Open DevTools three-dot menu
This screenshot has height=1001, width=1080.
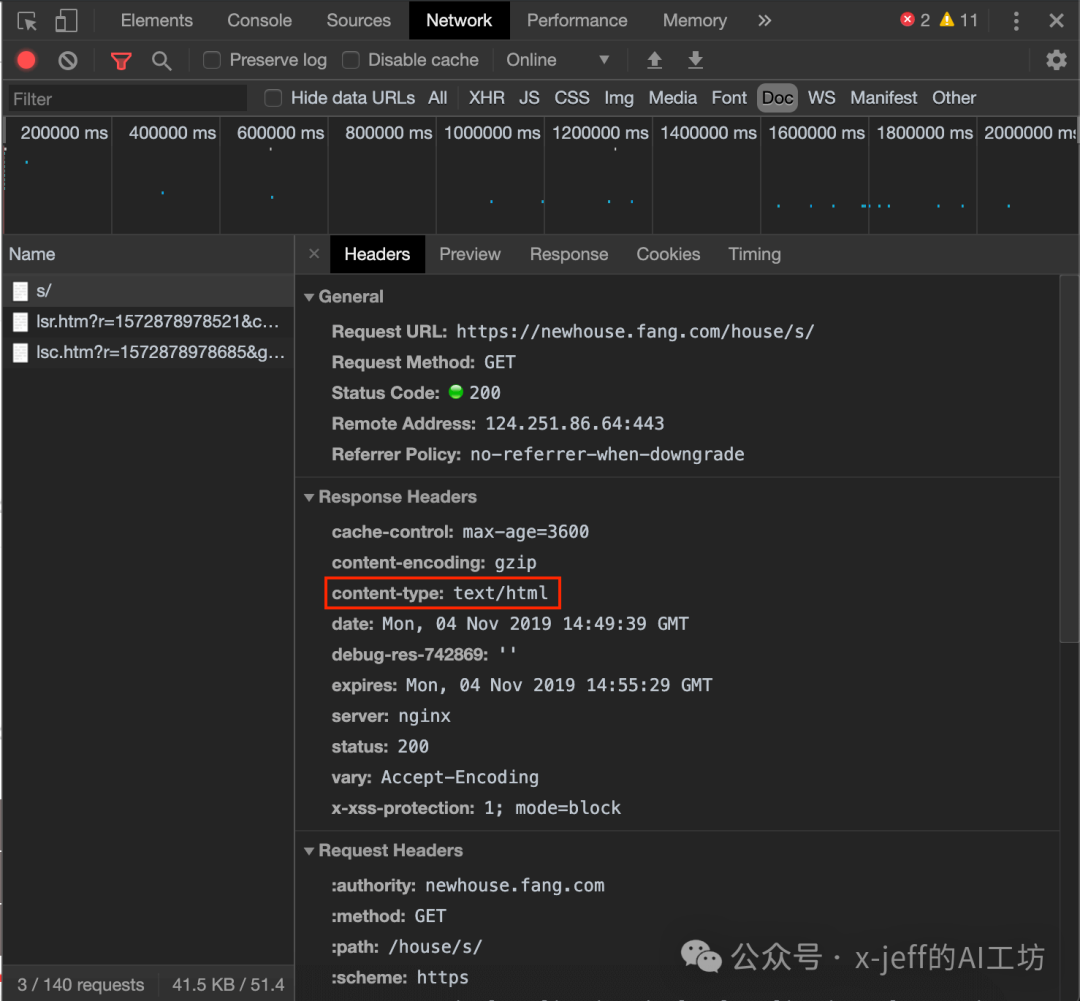[1016, 21]
